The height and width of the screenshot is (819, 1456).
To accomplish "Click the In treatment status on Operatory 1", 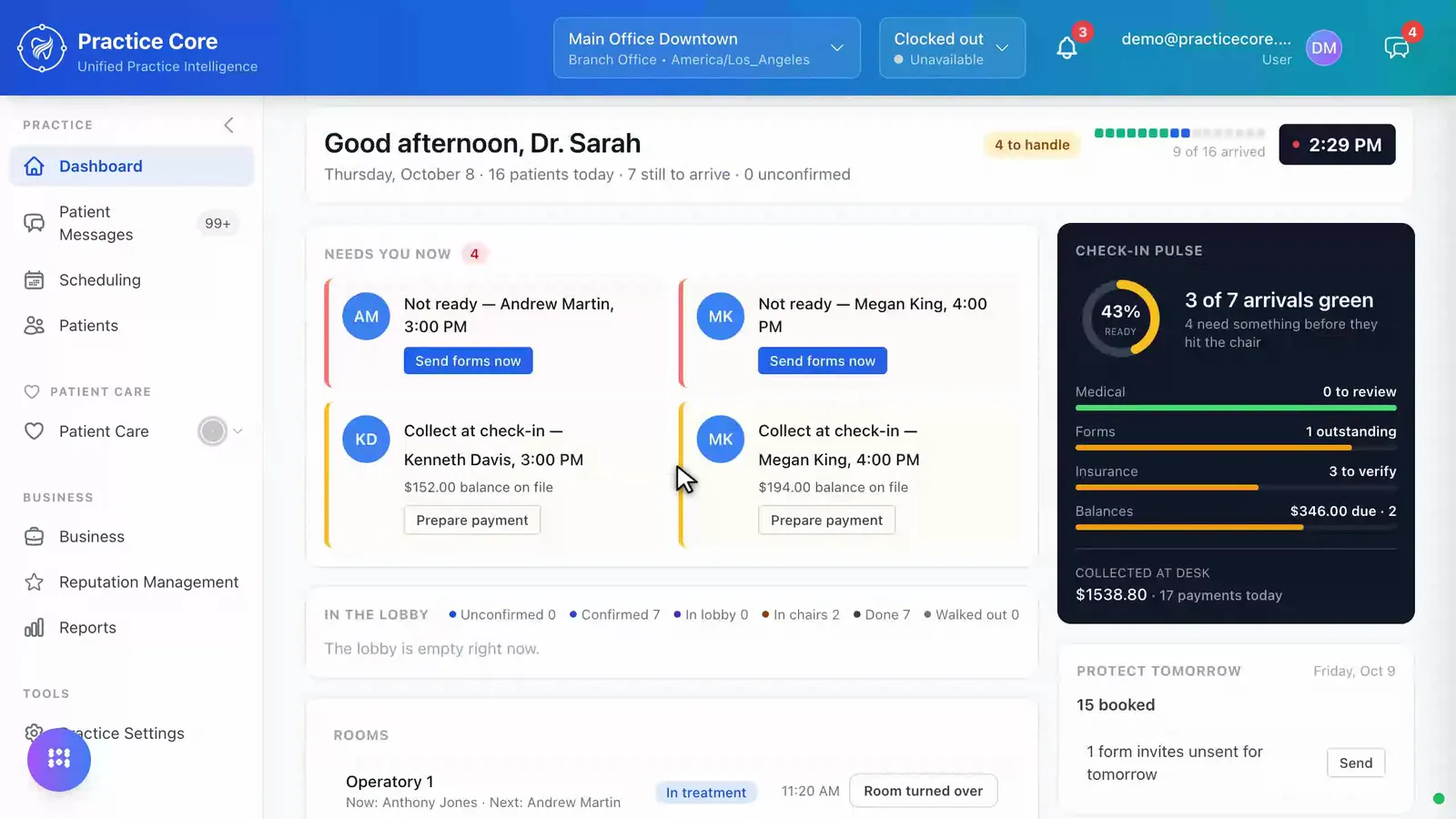I will (x=706, y=793).
